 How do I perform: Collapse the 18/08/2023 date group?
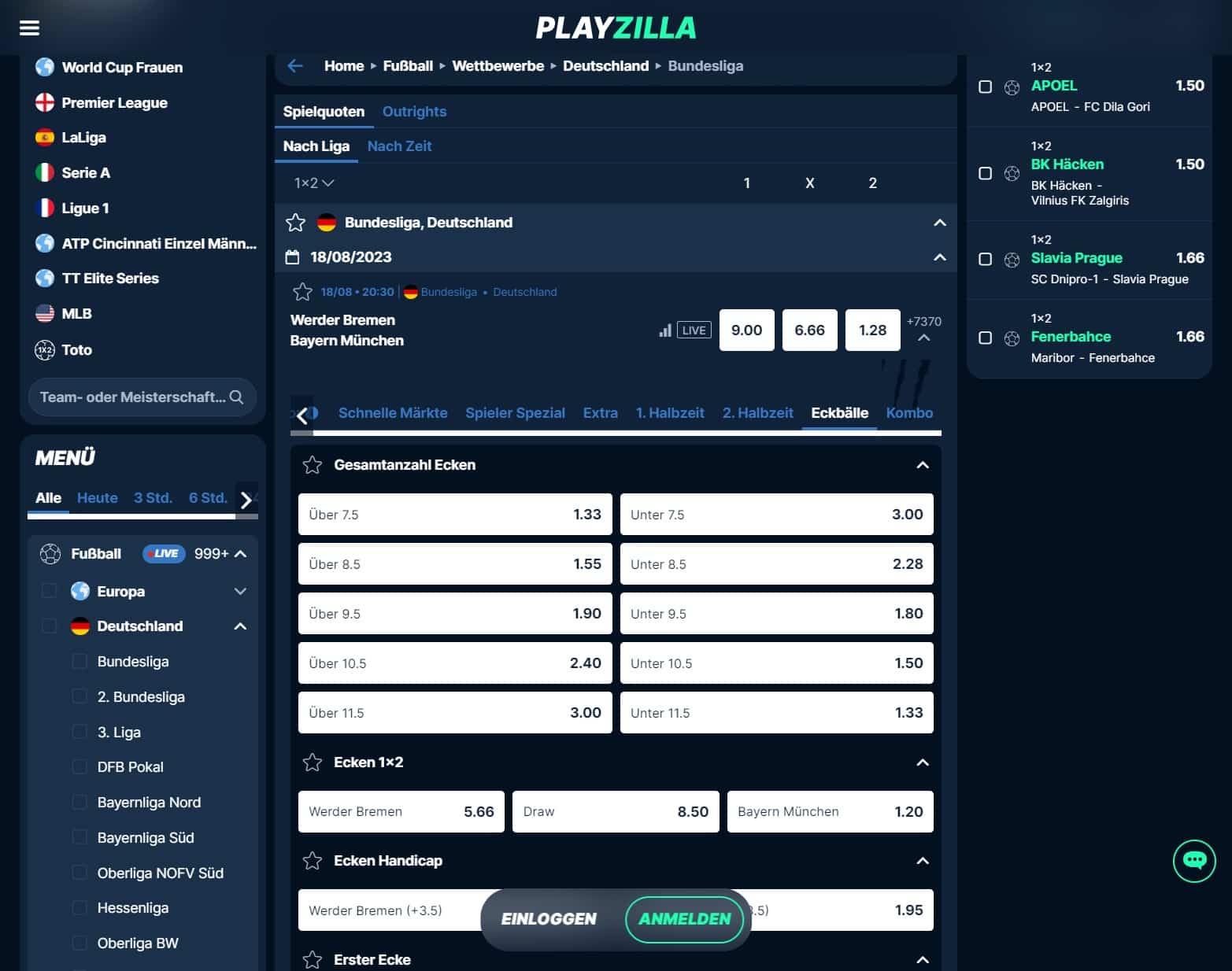[940, 257]
